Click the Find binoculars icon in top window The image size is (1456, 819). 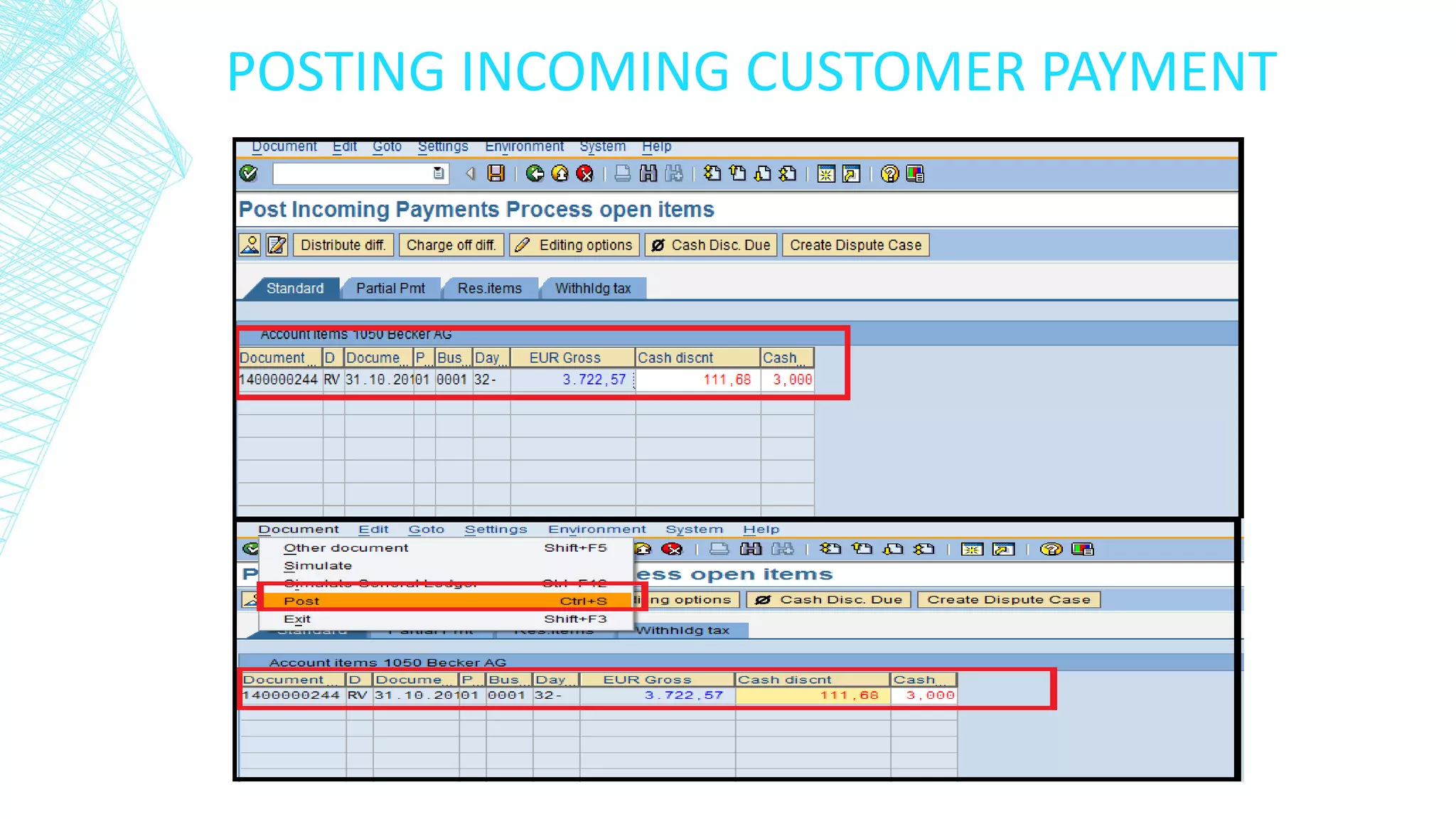click(x=648, y=173)
